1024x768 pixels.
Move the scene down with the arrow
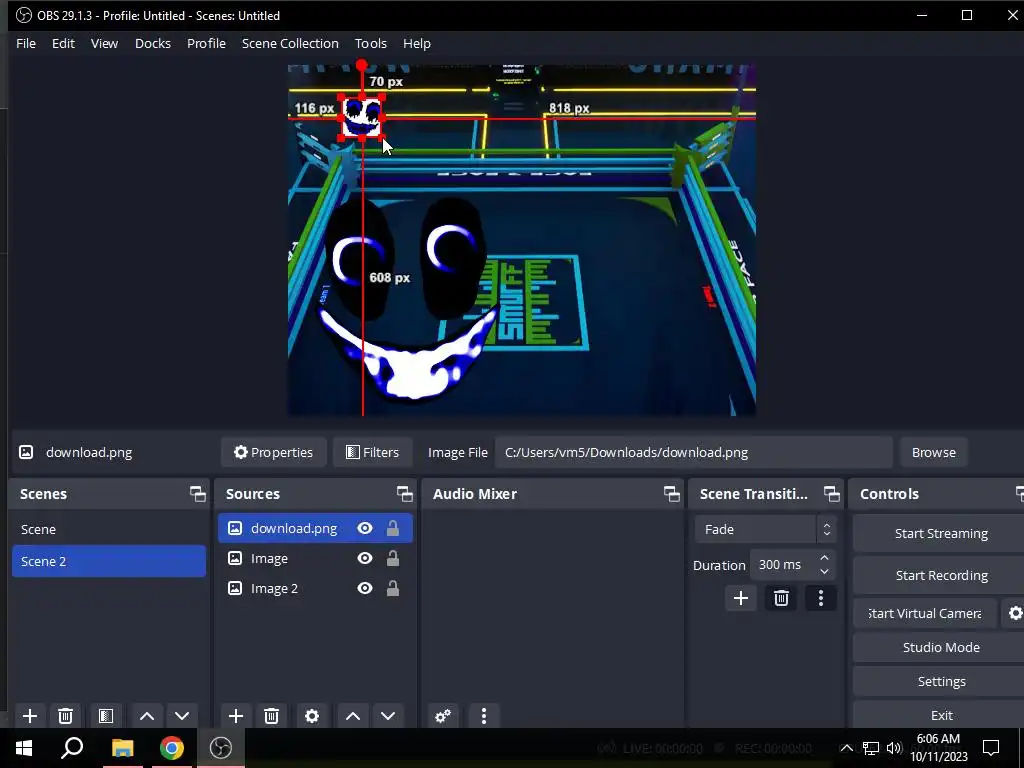182,716
